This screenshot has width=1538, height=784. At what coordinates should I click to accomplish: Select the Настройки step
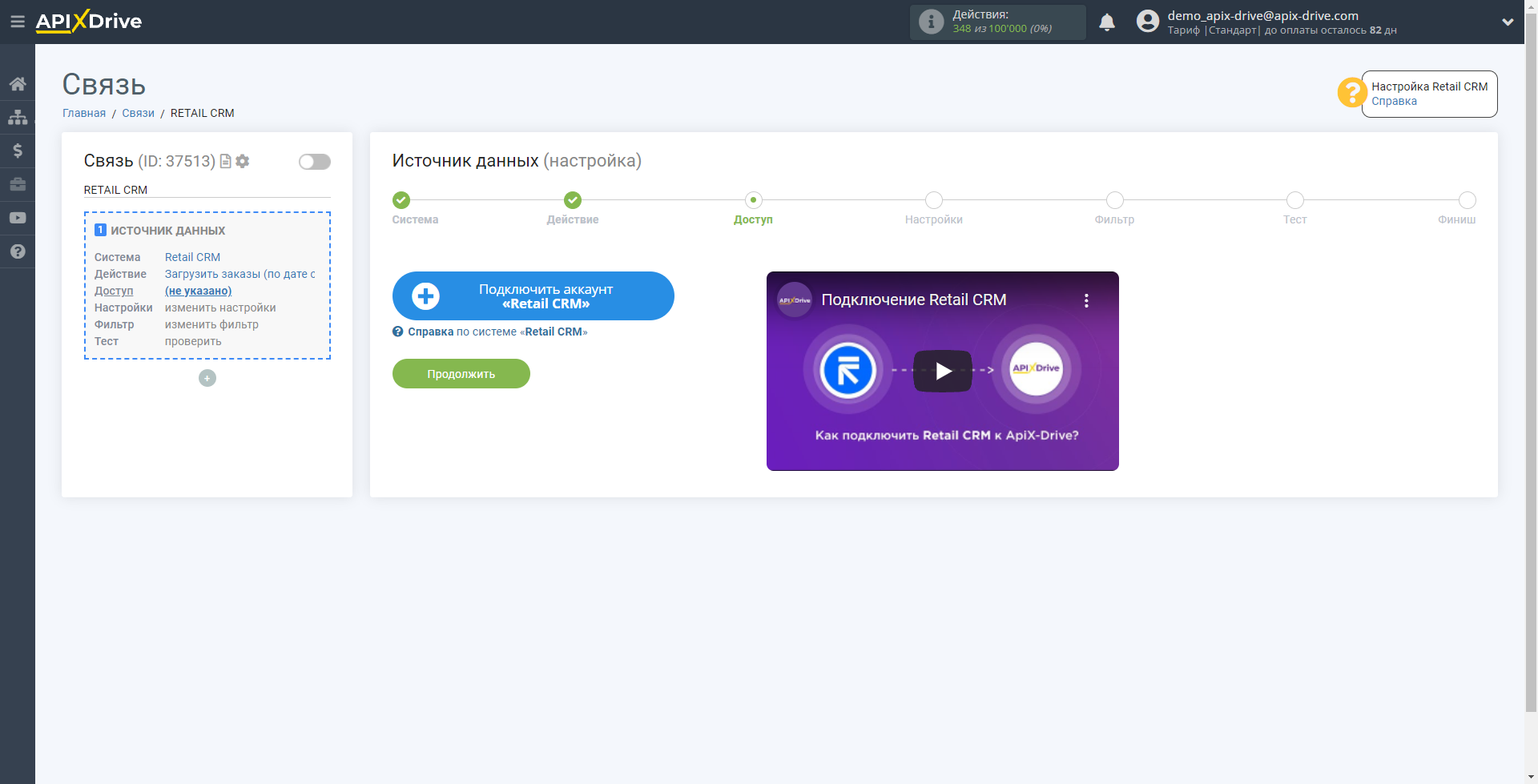point(934,200)
